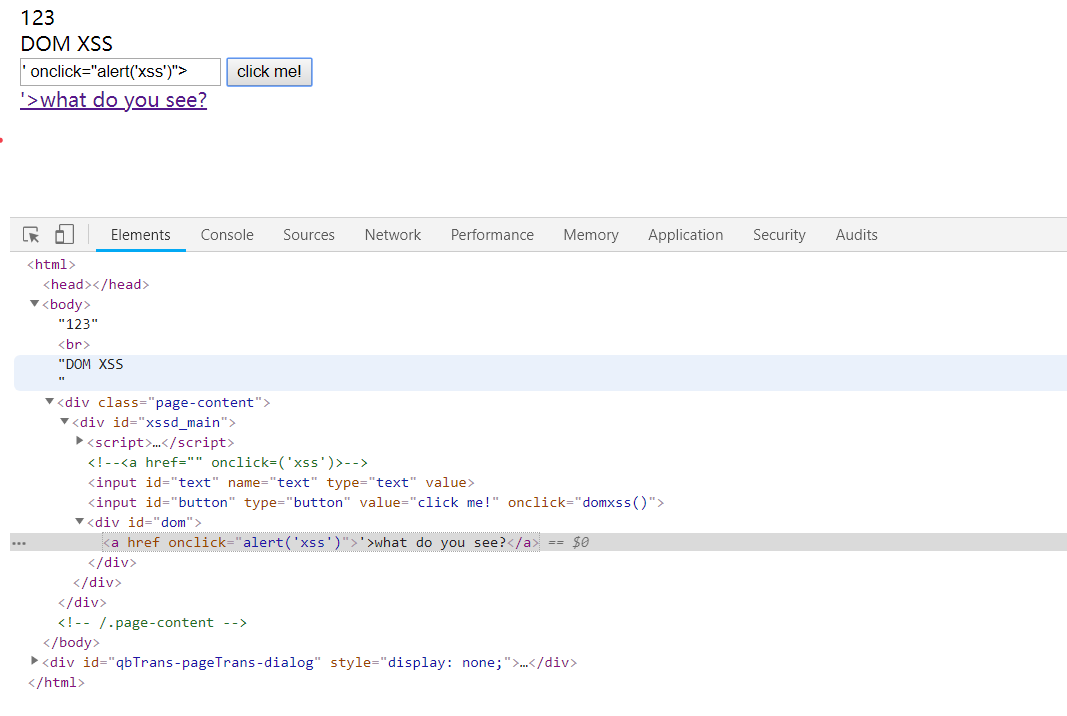1067x716 pixels.
Task: Collapse the div class page-content node
Action: tap(49, 402)
